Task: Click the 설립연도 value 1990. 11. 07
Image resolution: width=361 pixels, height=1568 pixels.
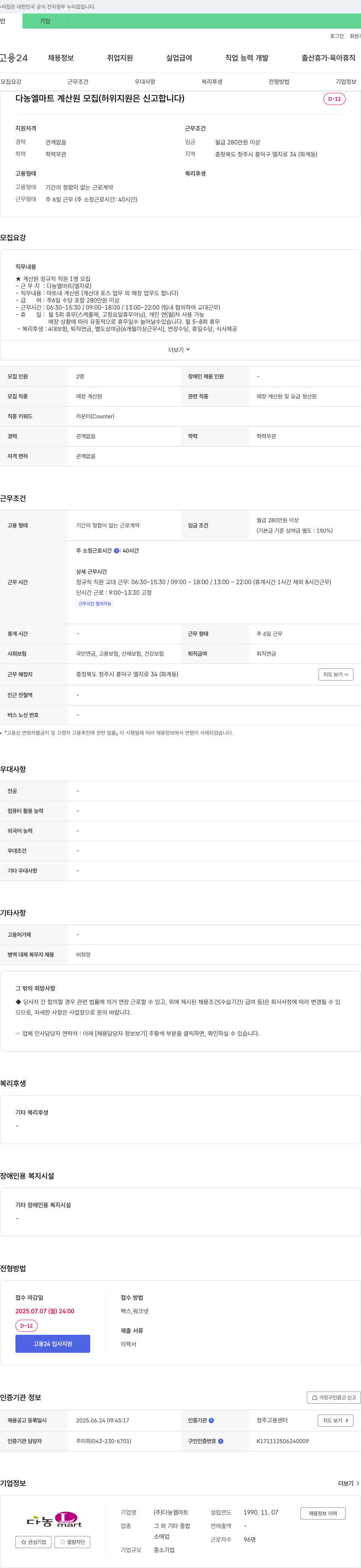Action: (x=261, y=1512)
